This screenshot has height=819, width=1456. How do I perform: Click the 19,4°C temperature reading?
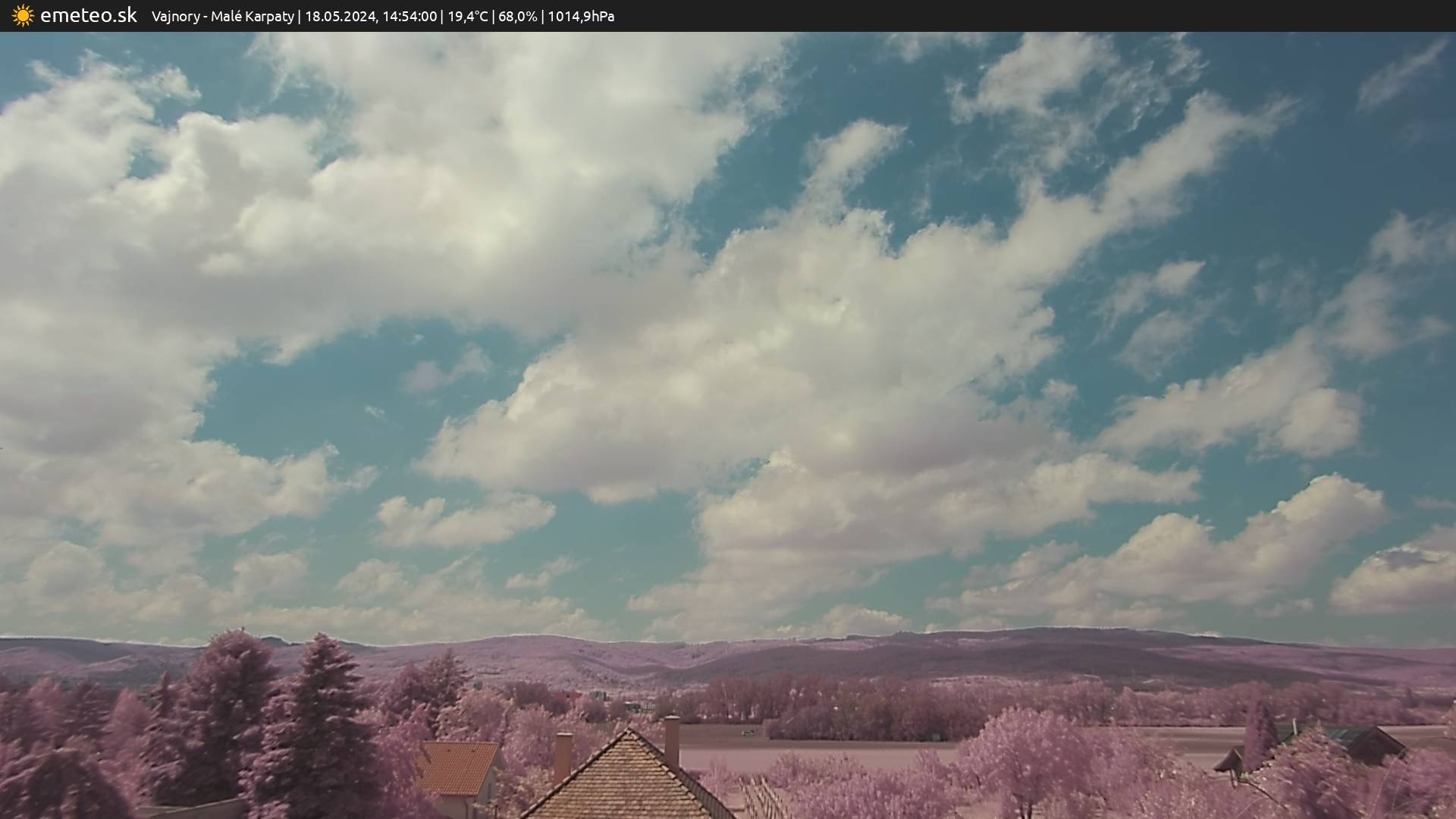point(467,16)
